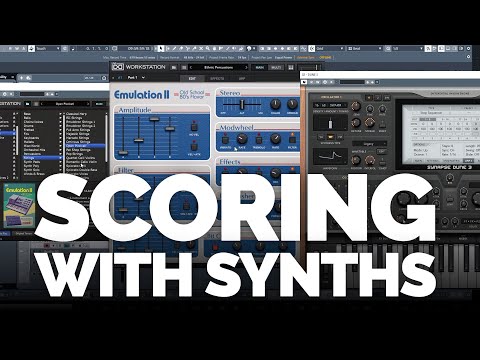
Task: Switch to MAIN view in UVI Workstation
Action: click(x=260, y=67)
